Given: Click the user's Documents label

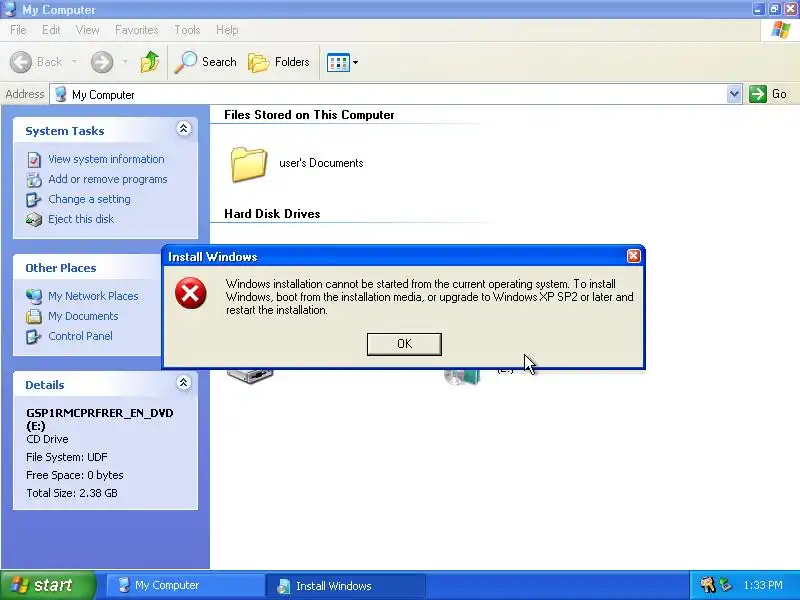Looking at the screenshot, I should [321, 163].
